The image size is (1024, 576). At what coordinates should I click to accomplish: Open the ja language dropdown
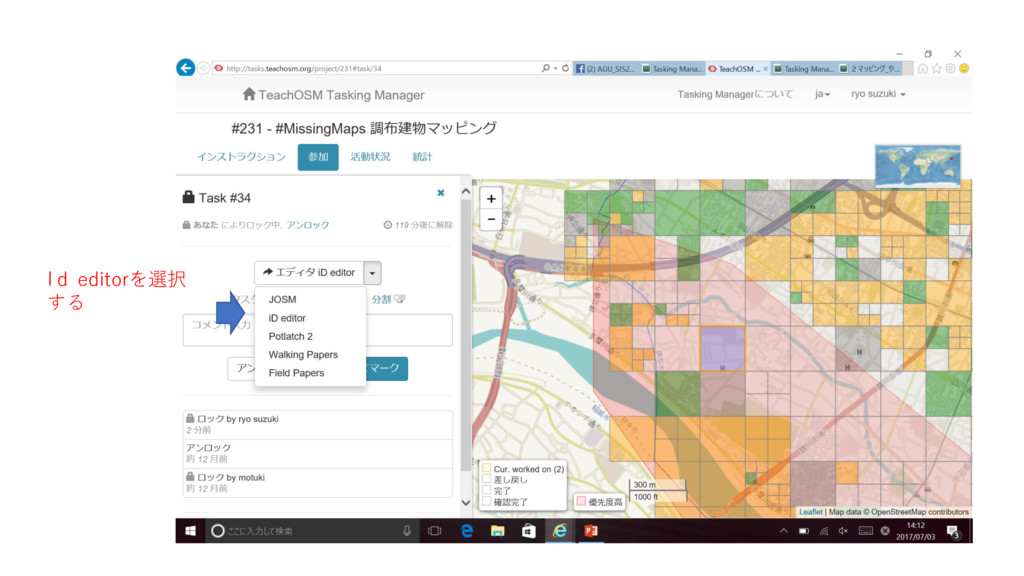point(822,94)
